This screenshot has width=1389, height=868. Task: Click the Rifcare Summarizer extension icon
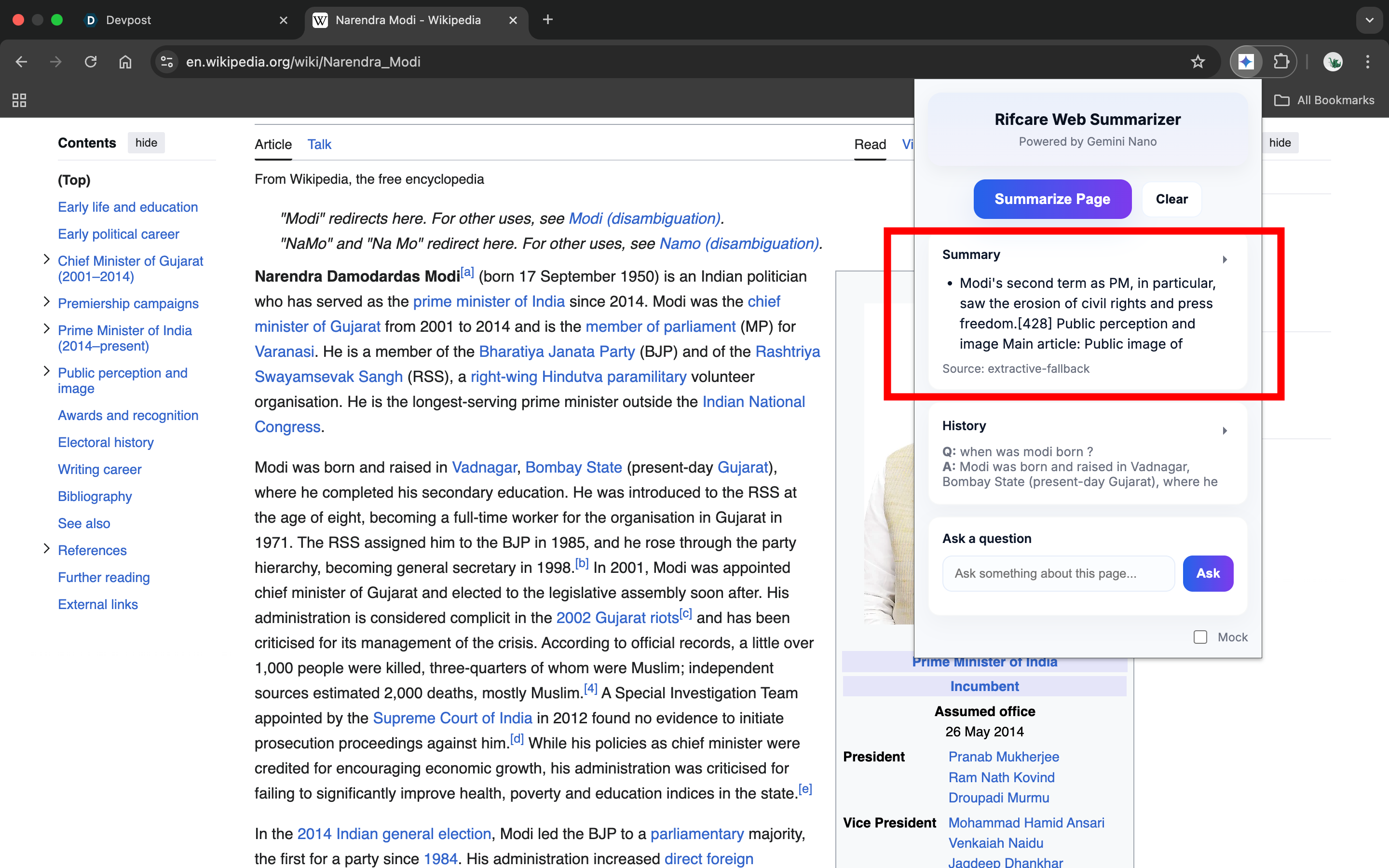pyautogui.click(x=1245, y=61)
